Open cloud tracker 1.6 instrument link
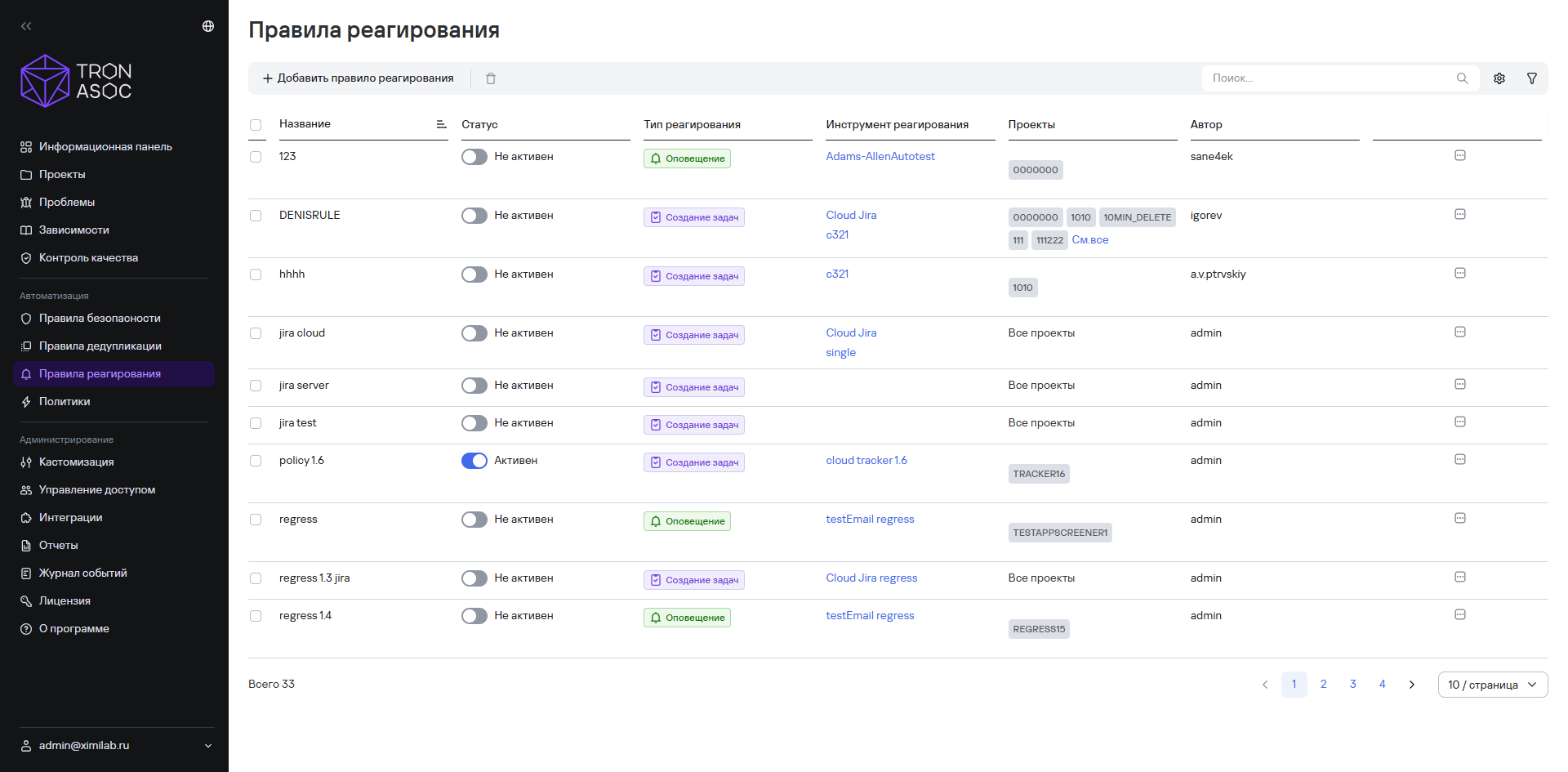Screen dimensions: 1568x772 click(x=866, y=461)
